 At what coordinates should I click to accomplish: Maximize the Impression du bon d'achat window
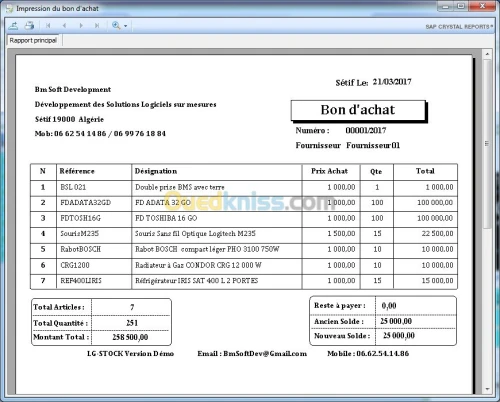click(462, 6)
